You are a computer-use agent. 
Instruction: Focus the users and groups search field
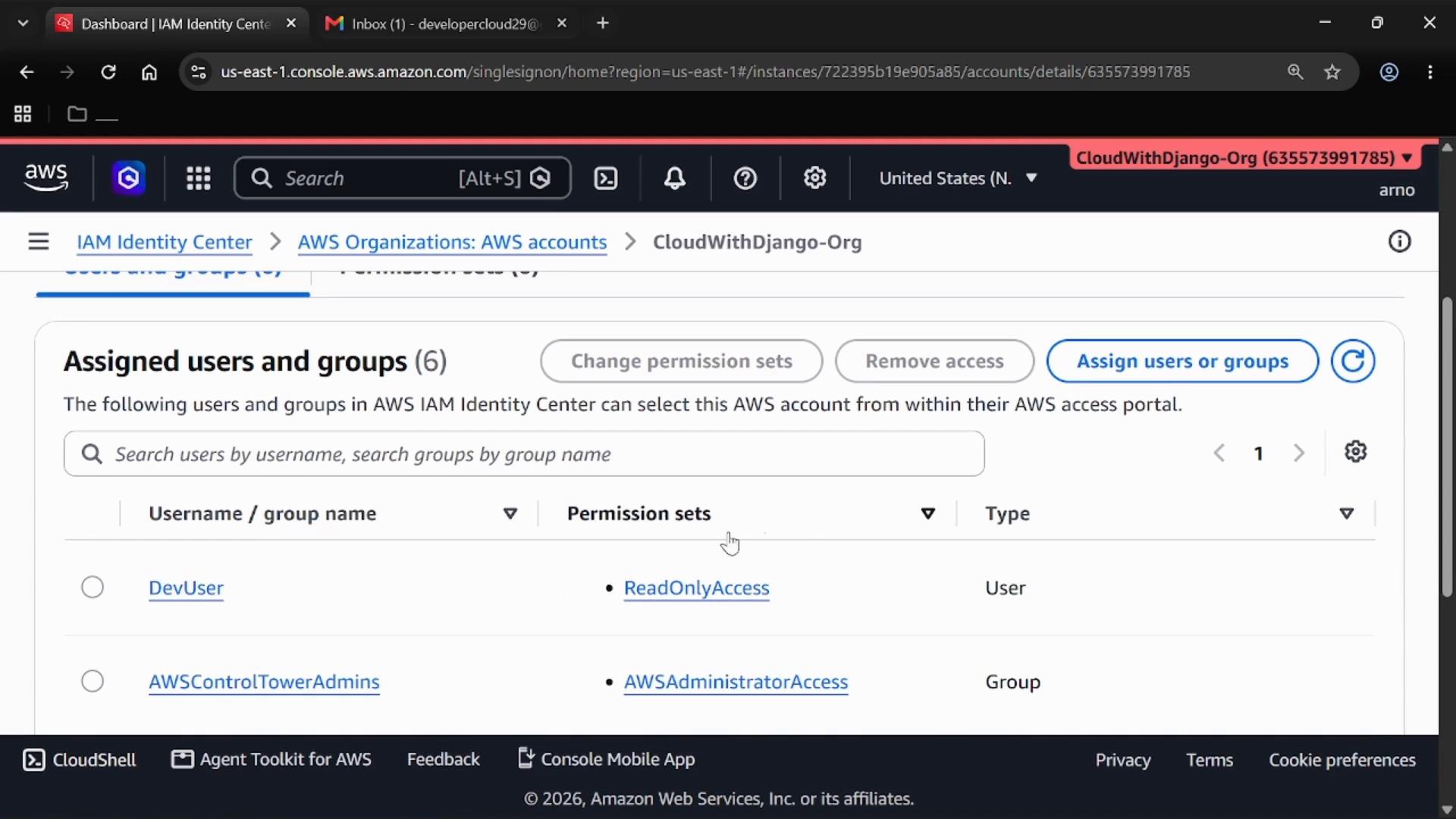tap(524, 454)
